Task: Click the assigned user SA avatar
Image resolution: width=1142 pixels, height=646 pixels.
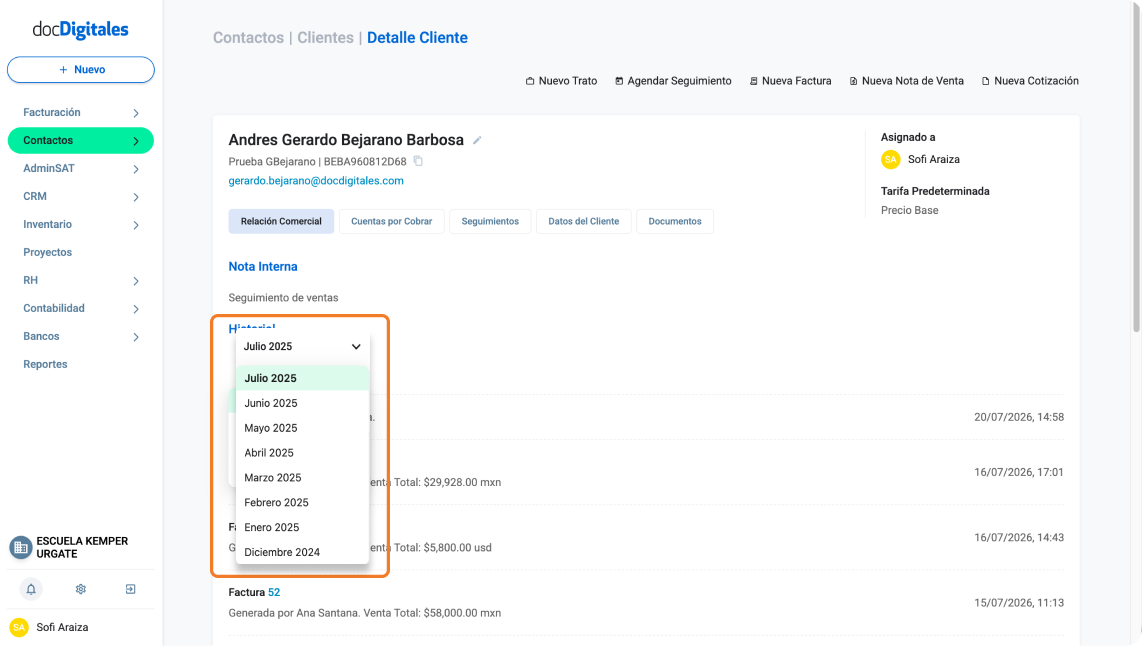Action: click(891, 159)
